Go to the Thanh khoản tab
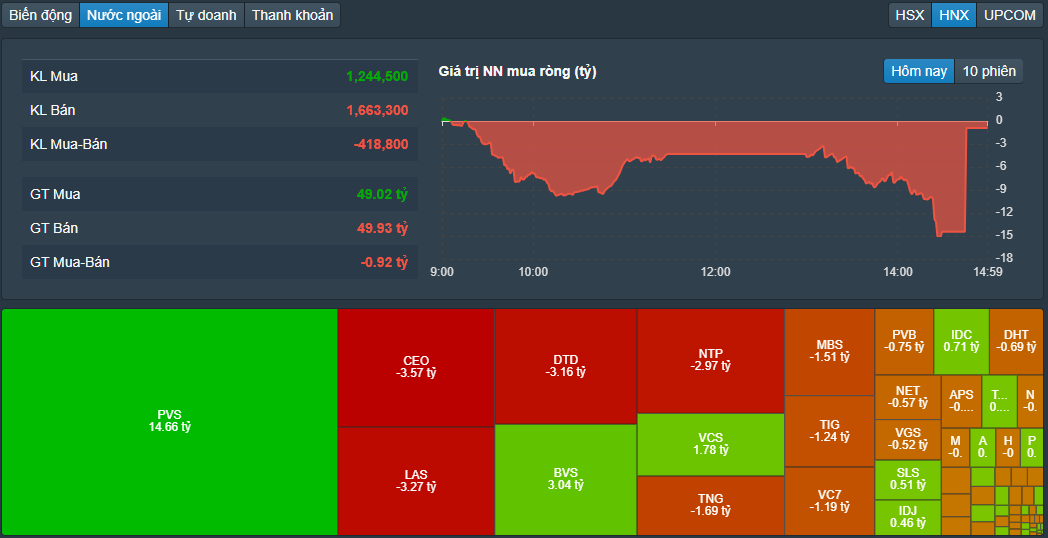Screen dimensions: 1048x538 [292, 15]
